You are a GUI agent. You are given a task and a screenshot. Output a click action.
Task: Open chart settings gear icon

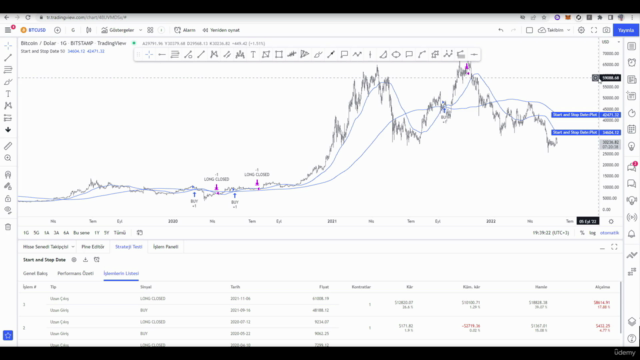click(x=581, y=30)
